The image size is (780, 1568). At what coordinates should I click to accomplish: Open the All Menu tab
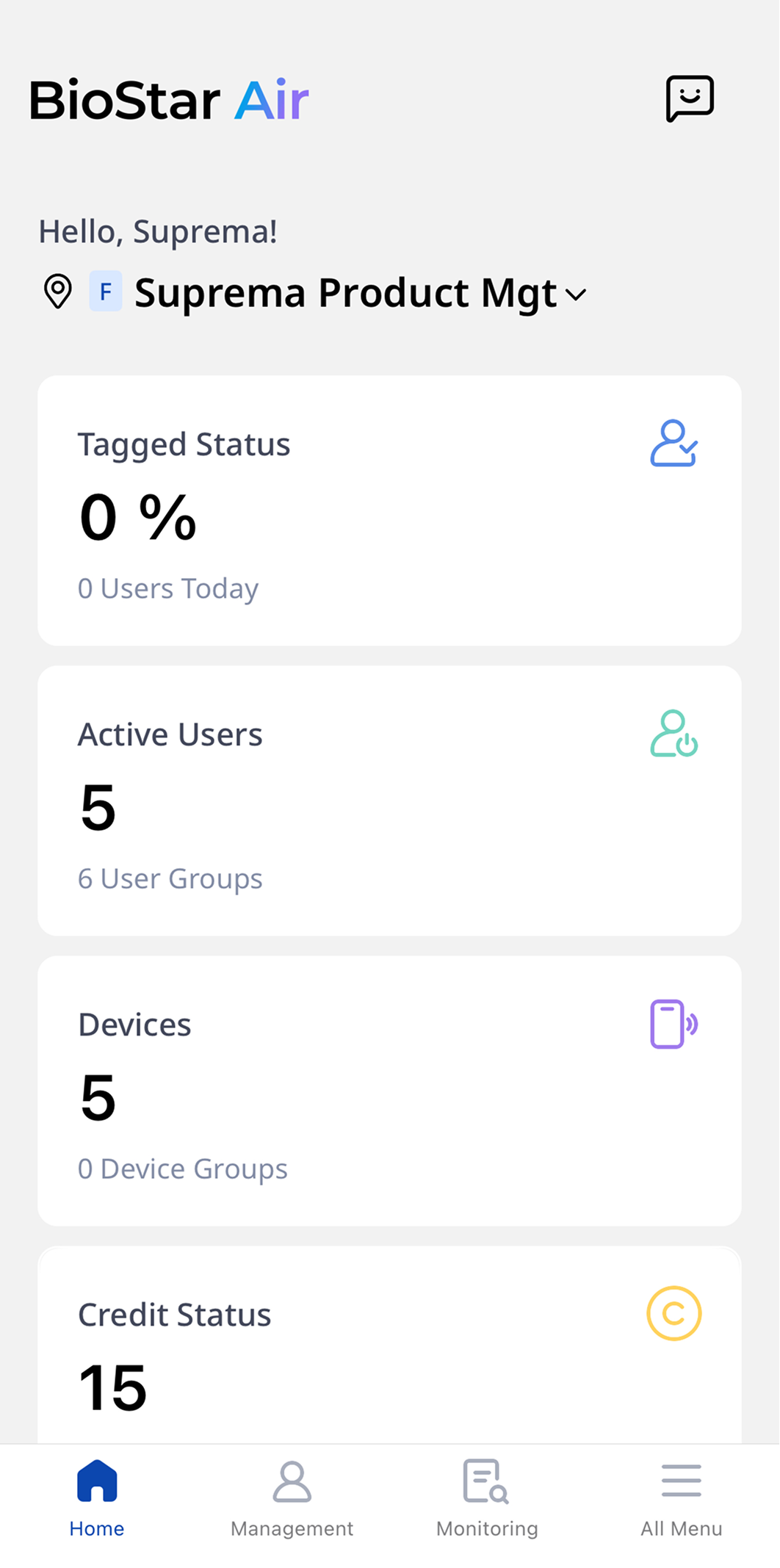682,1498
